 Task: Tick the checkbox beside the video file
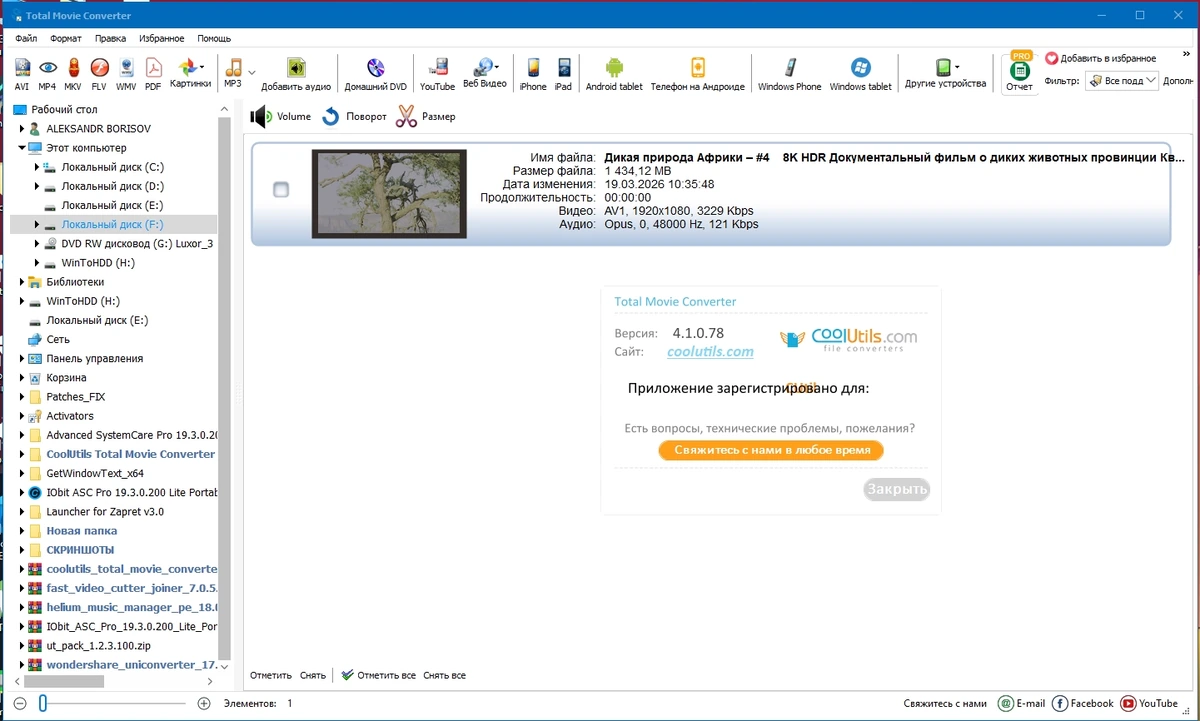coord(281,189)
